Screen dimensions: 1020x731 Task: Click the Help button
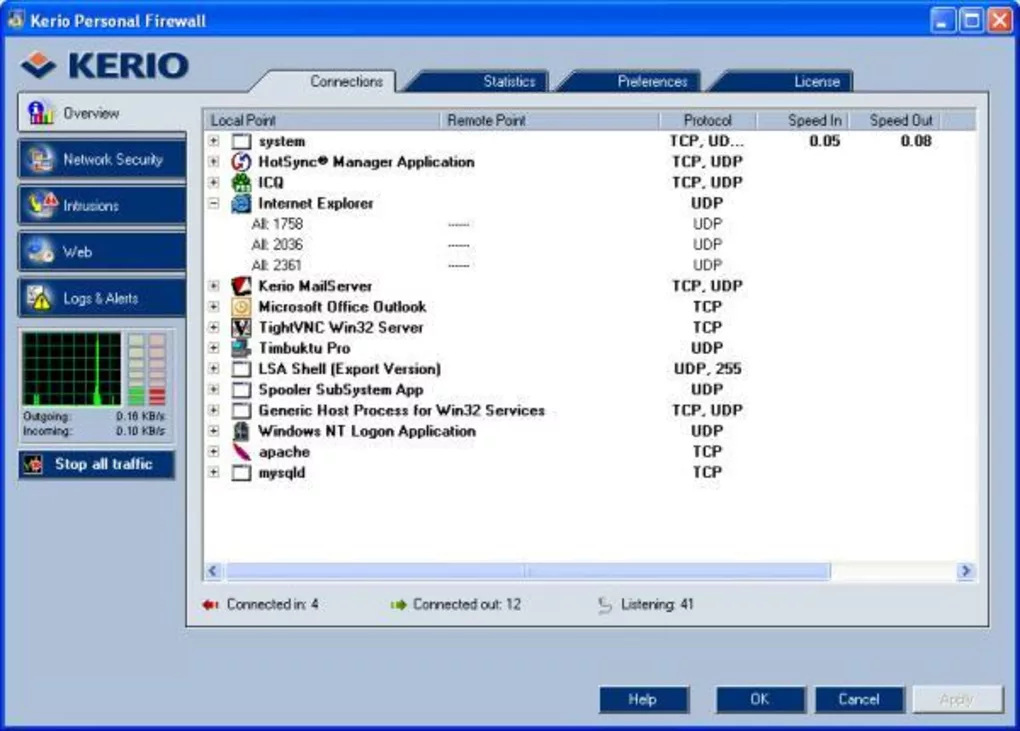[643, 699]
